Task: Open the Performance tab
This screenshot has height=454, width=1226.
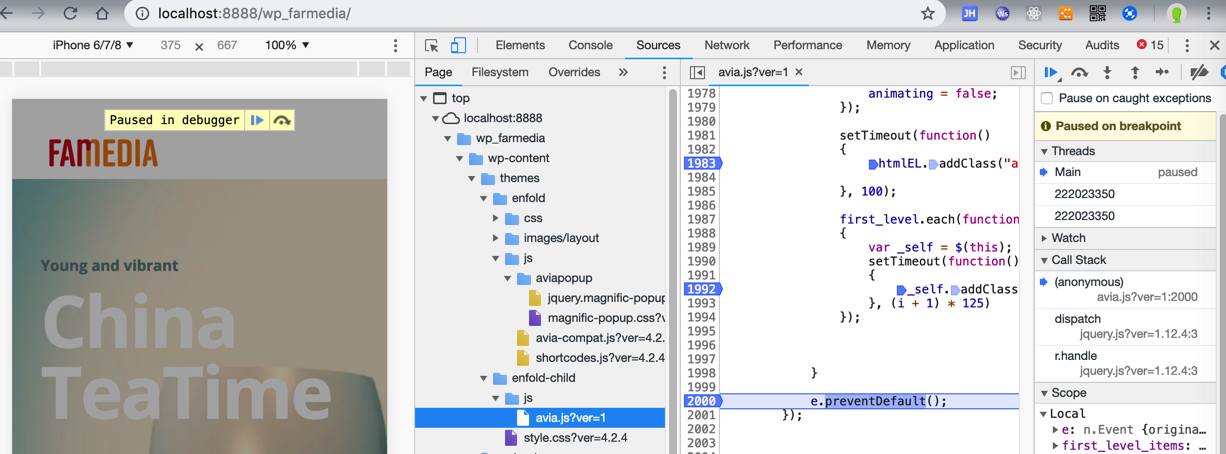Action: coord(807,45)
